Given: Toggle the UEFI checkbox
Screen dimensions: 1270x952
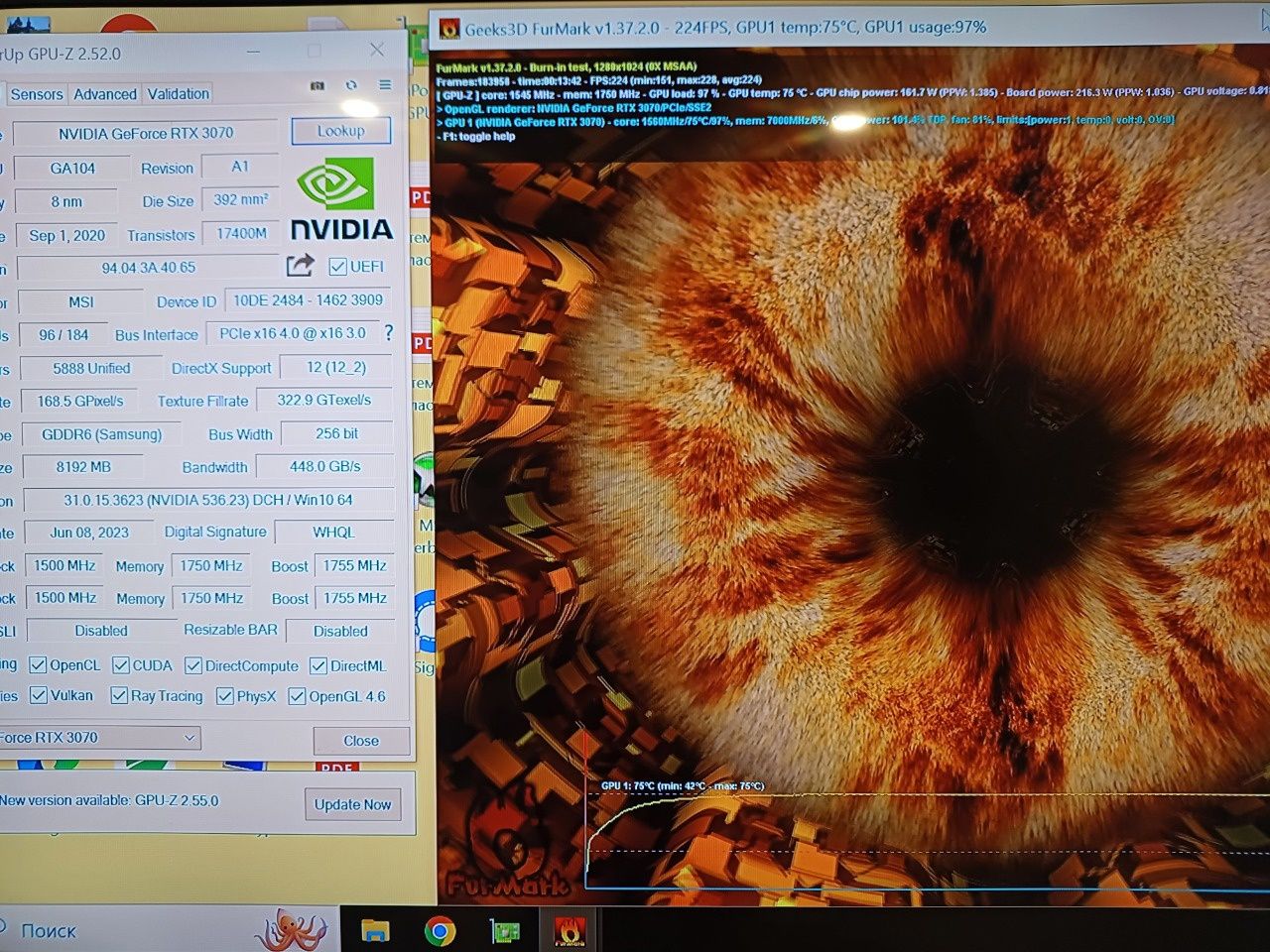Looking at the screenshot, I should (x=337, y=266).
